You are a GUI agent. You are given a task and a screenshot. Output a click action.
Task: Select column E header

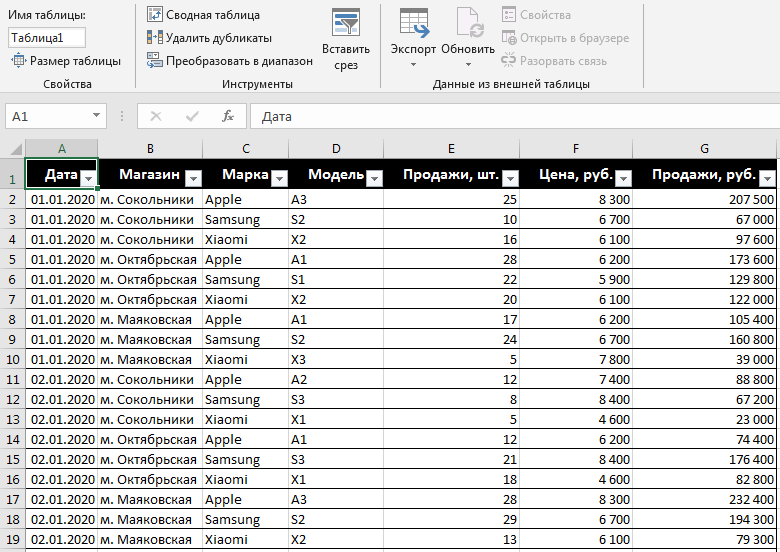coord(451,149)
